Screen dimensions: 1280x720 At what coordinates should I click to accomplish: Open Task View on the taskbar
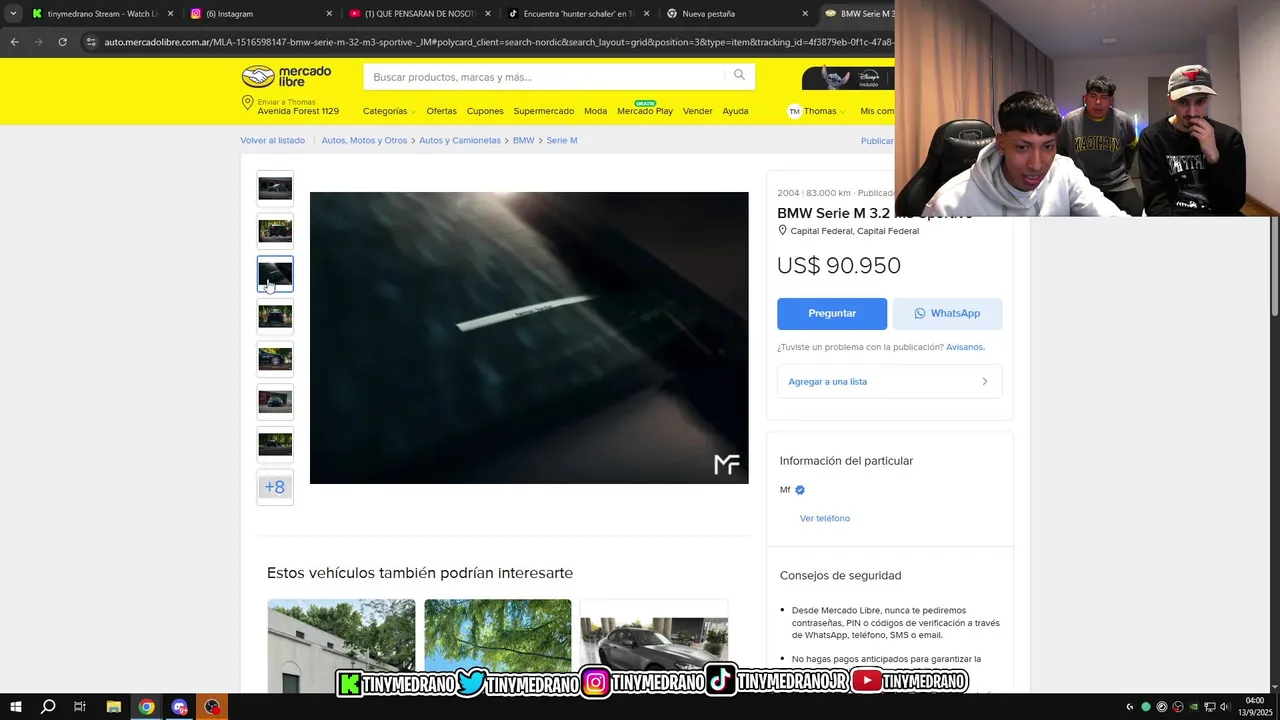(80, 707)
